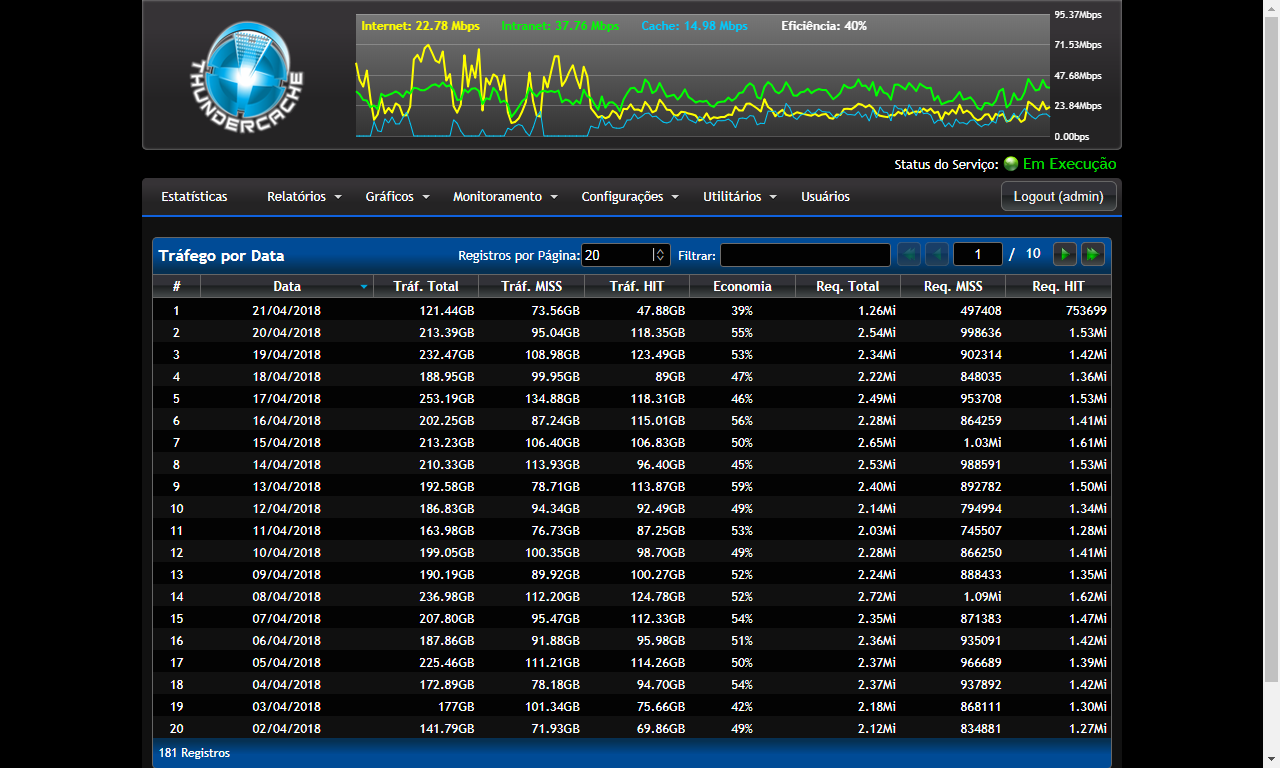Select the Usuários menu item
This screenshot has height=768, width=1280.
tap(825, 197)
